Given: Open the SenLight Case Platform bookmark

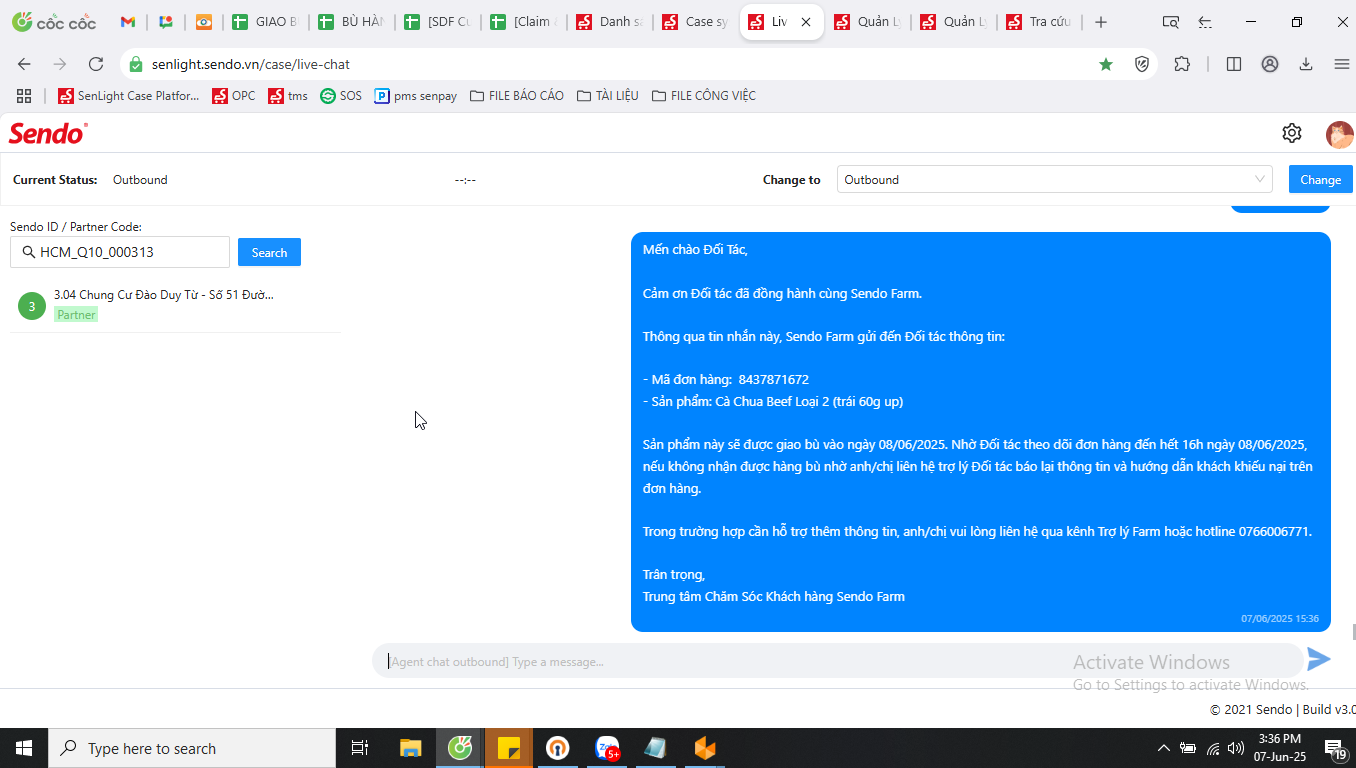Looking at the screenshot, I should click(129, 96).
